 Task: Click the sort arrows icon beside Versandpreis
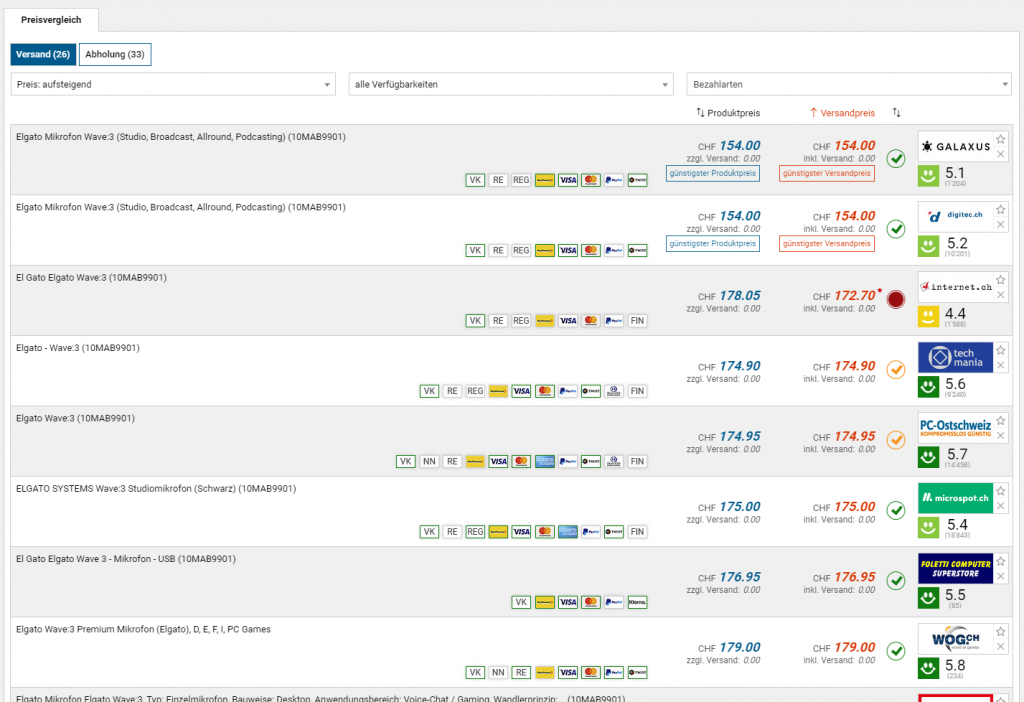click(897, 113)
